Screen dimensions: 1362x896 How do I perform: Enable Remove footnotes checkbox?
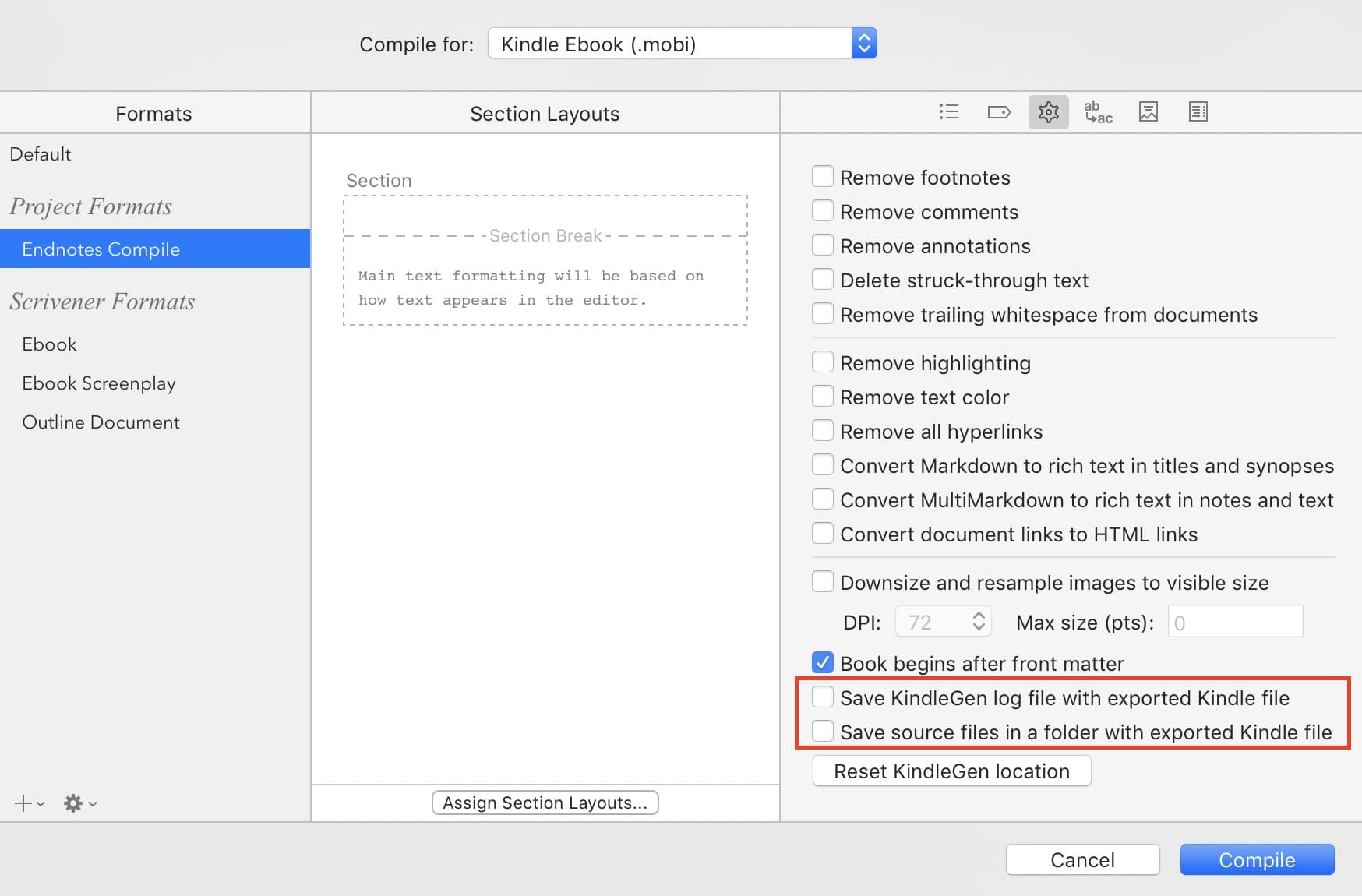click(822, 177)
